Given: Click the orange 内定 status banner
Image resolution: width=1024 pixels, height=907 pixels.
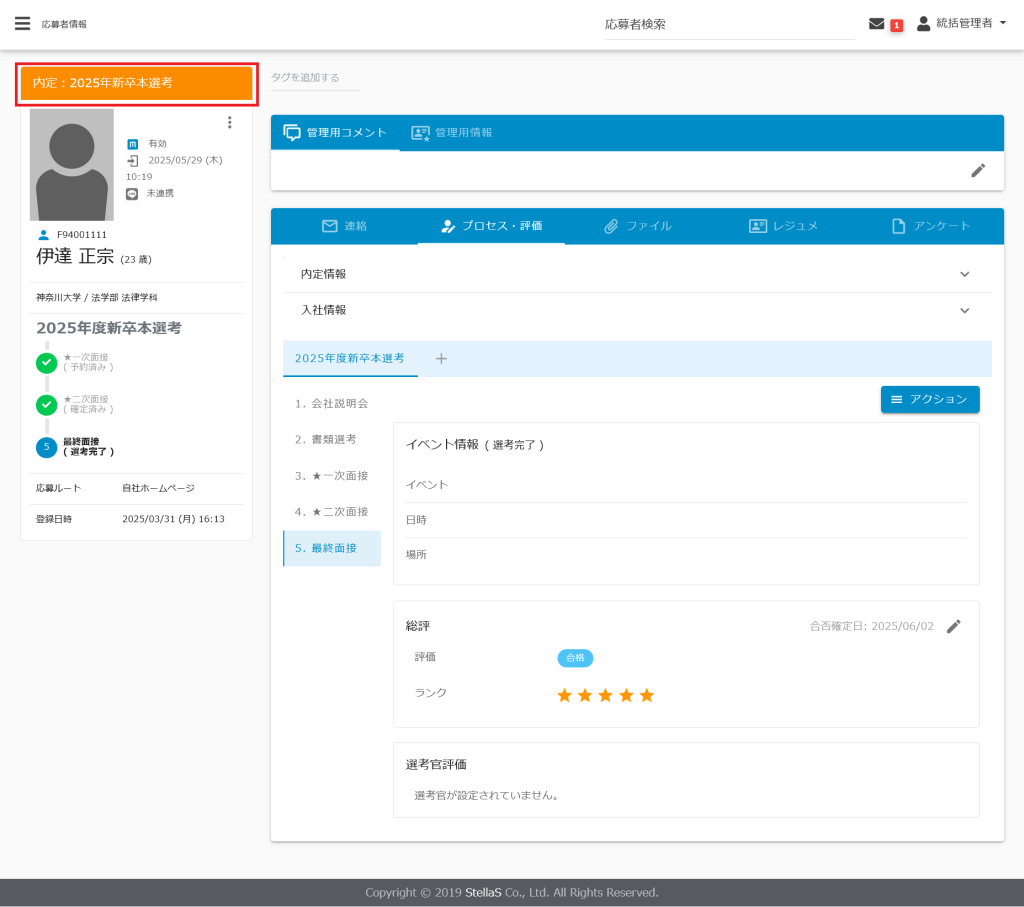Looking at the screenshot, I should pos(136,83).
